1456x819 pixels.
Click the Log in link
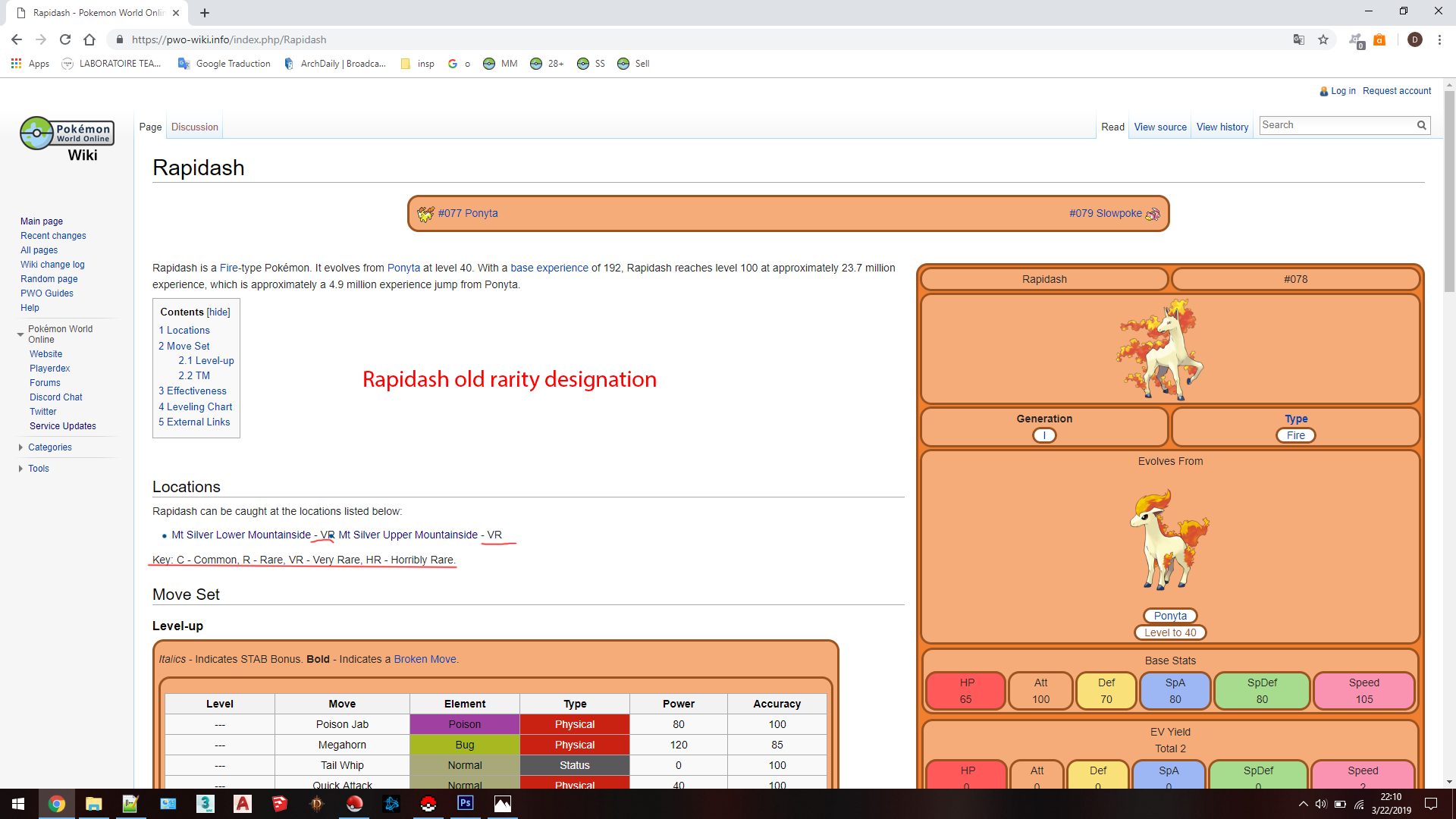click(x=1343, y=91)
